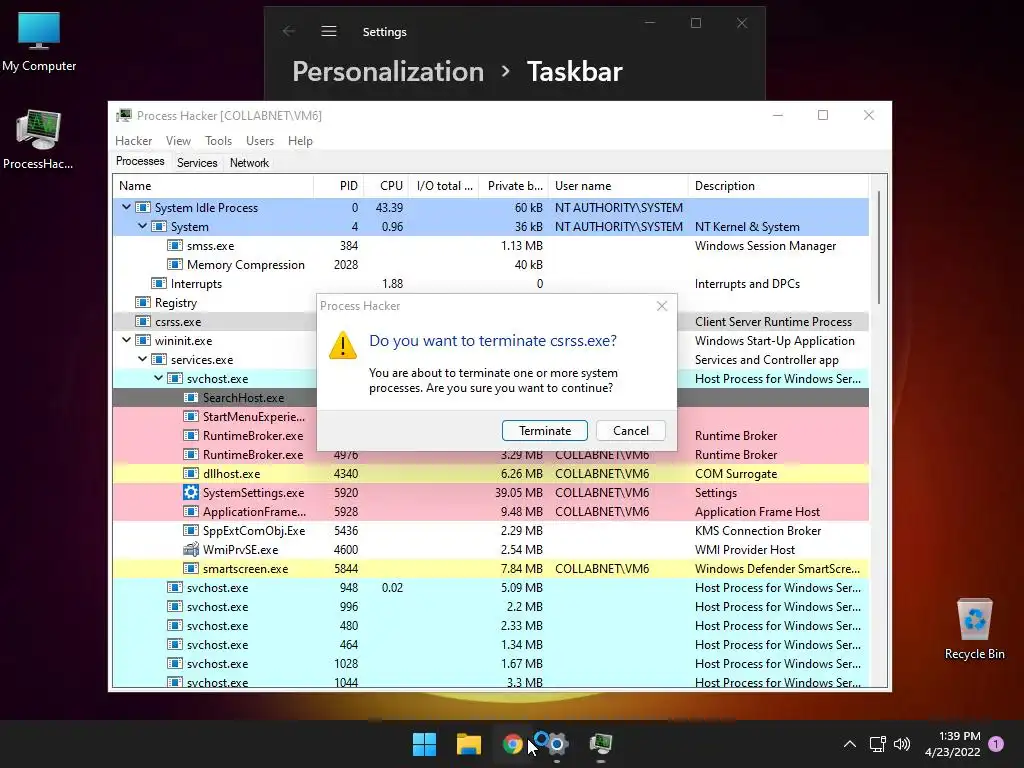Click the volume speaker tray icon
Viewport: 1024px width, 768px height.
click(x=902, y=744)
